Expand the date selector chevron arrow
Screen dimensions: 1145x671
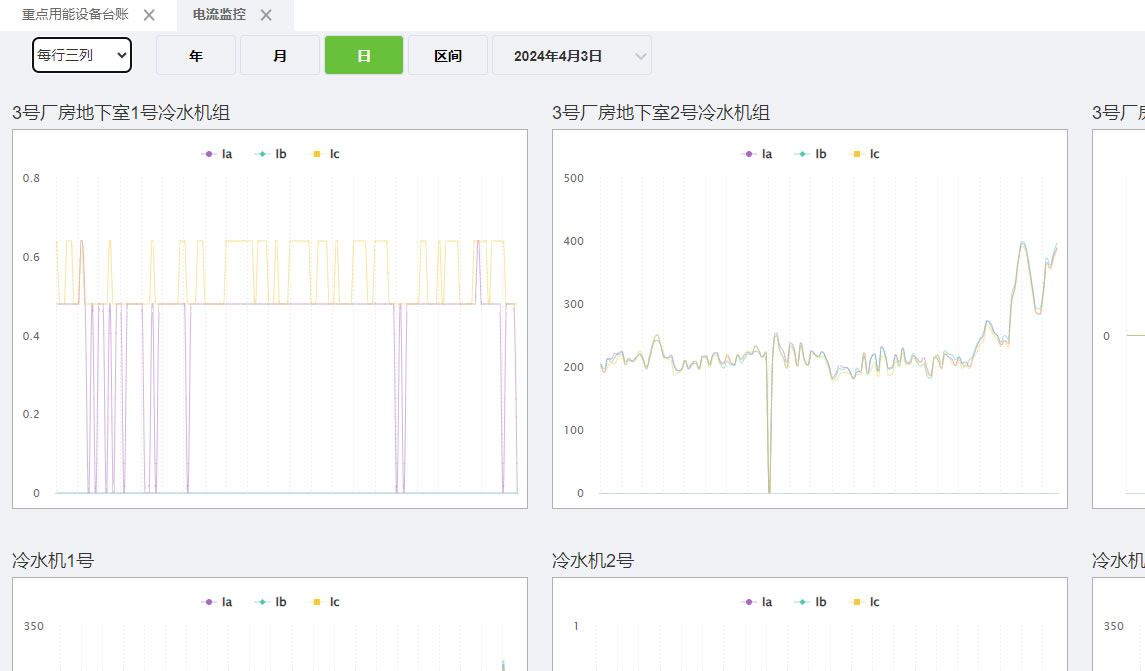coord(640,56)
